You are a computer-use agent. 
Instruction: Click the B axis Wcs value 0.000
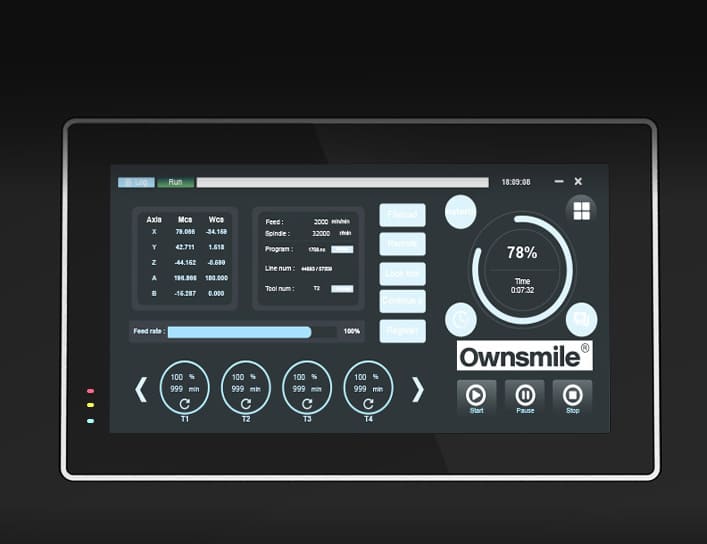point(216,294)
